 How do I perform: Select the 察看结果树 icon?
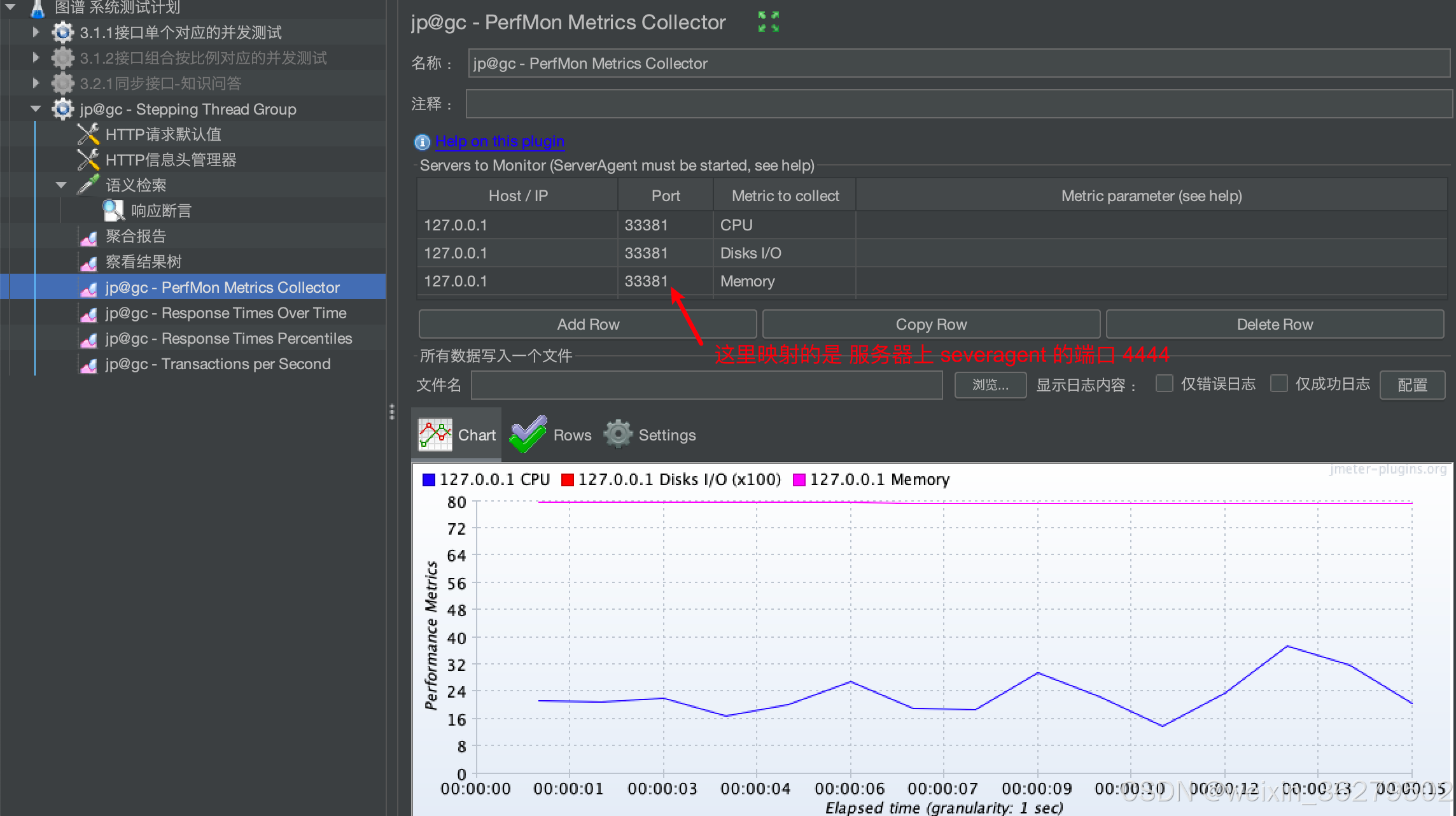(89, 261)
